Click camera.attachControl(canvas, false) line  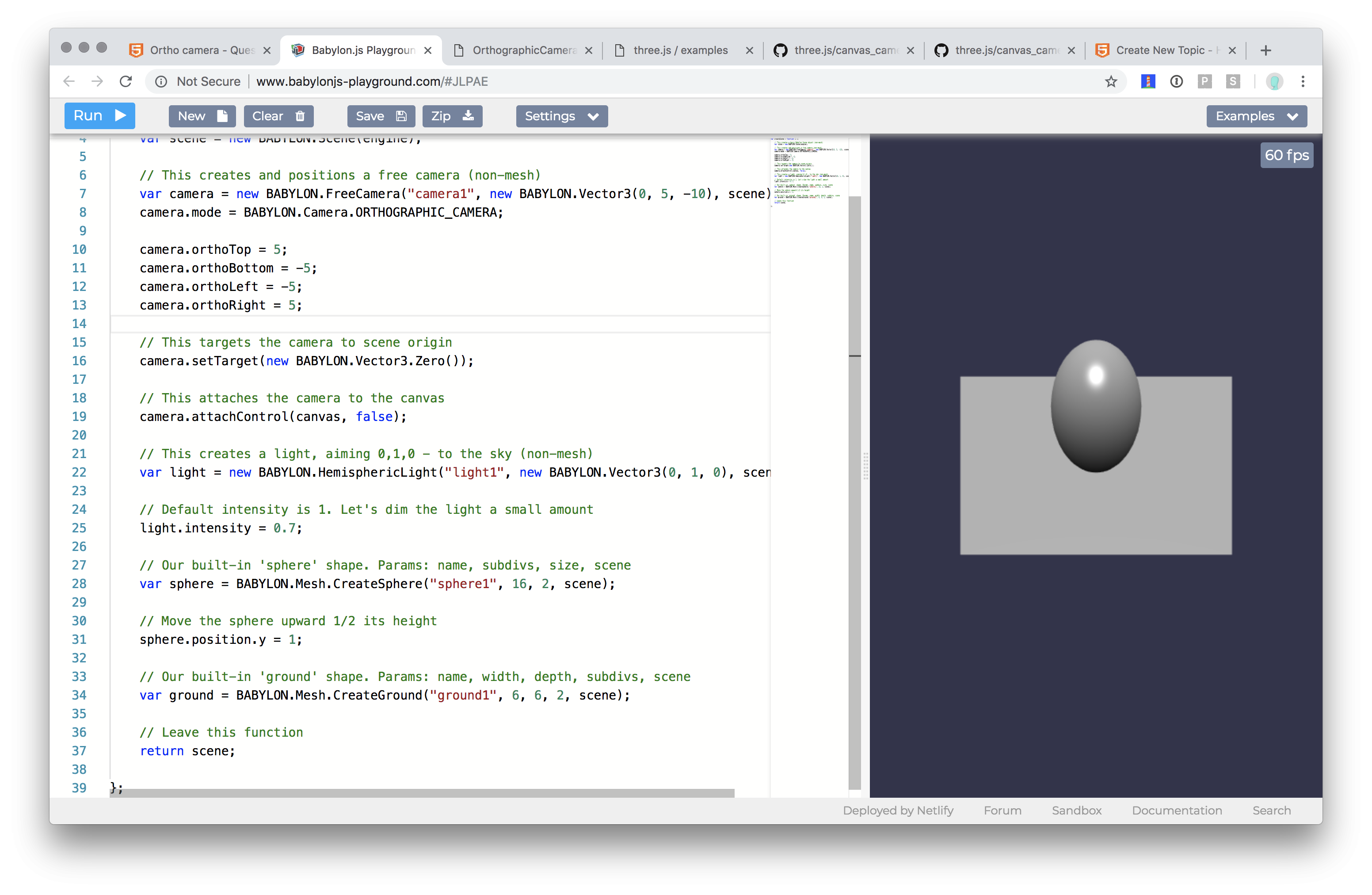(x=273, y=417)
